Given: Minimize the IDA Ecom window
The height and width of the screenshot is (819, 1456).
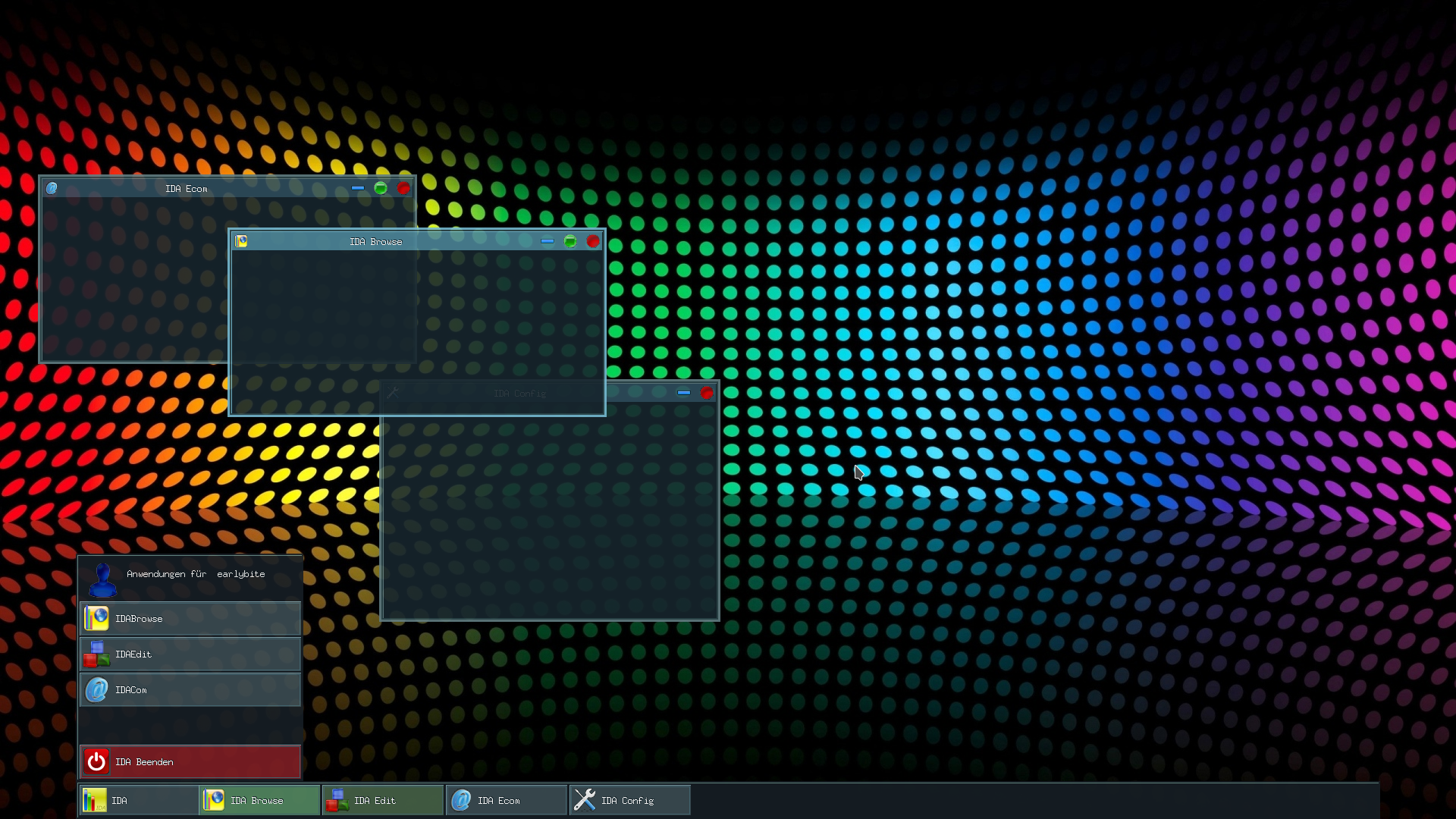Looking at the screenshot, I should 358,188.
